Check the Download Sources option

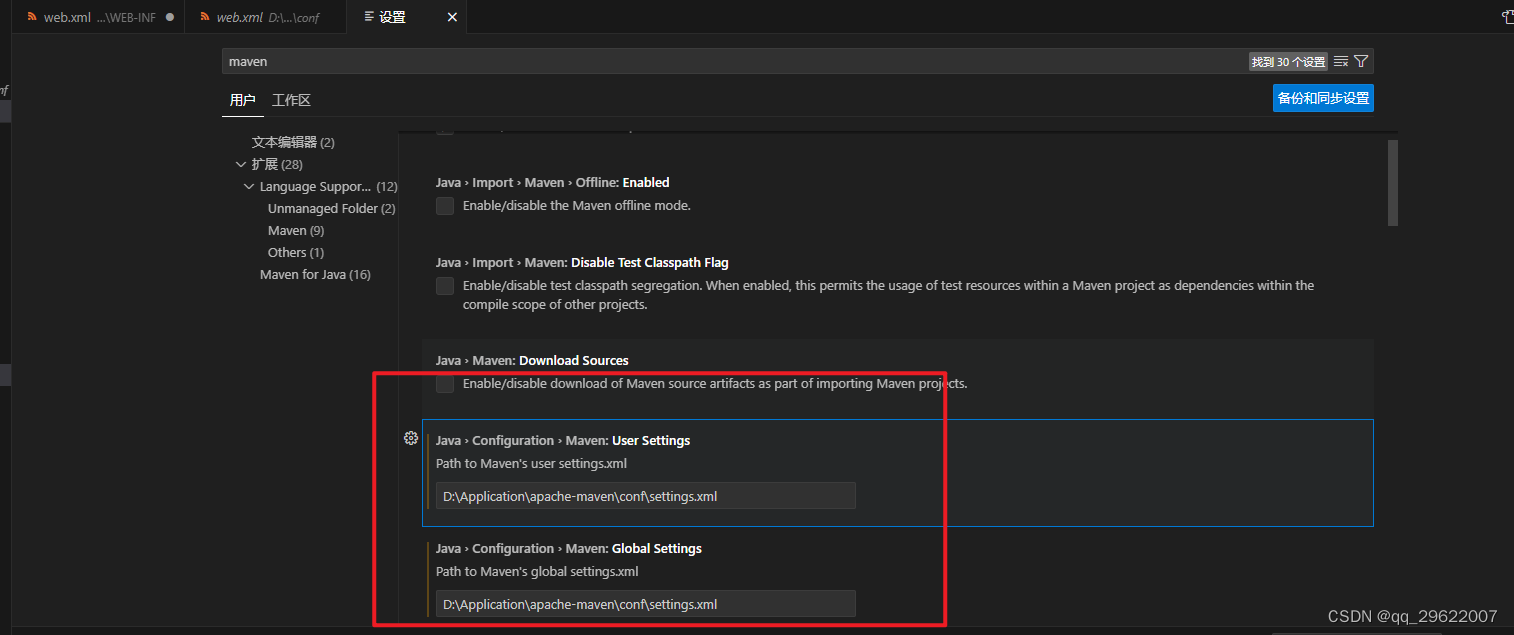pos(445,384)
